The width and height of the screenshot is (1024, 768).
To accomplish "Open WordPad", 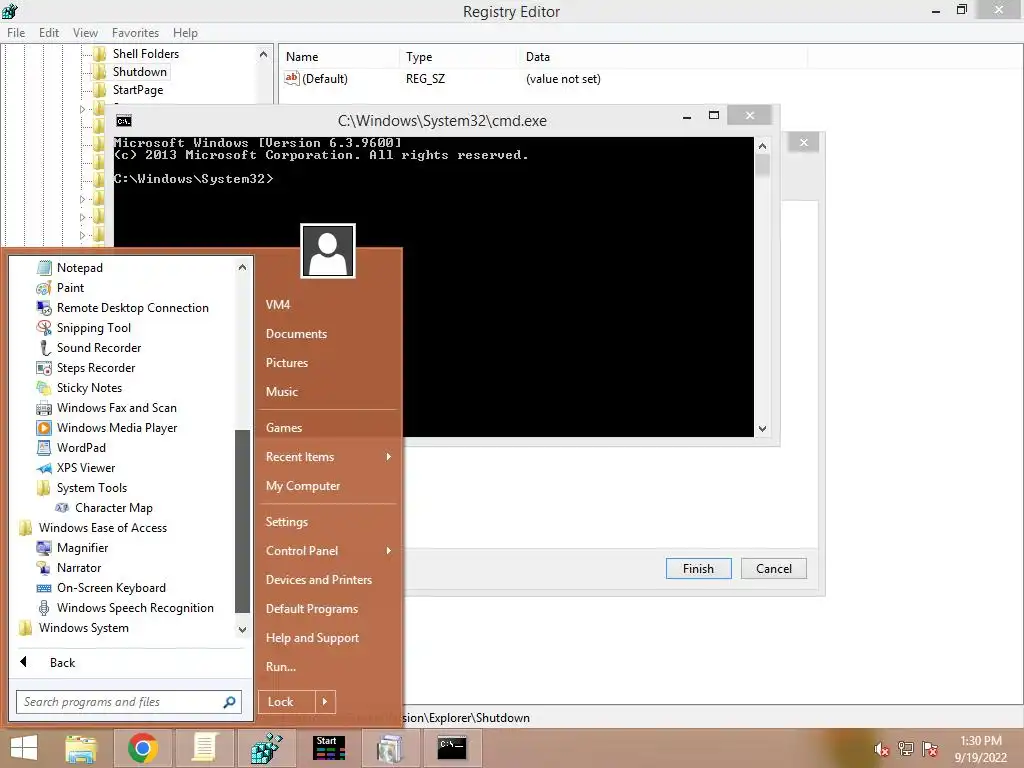I will (81, 448).
